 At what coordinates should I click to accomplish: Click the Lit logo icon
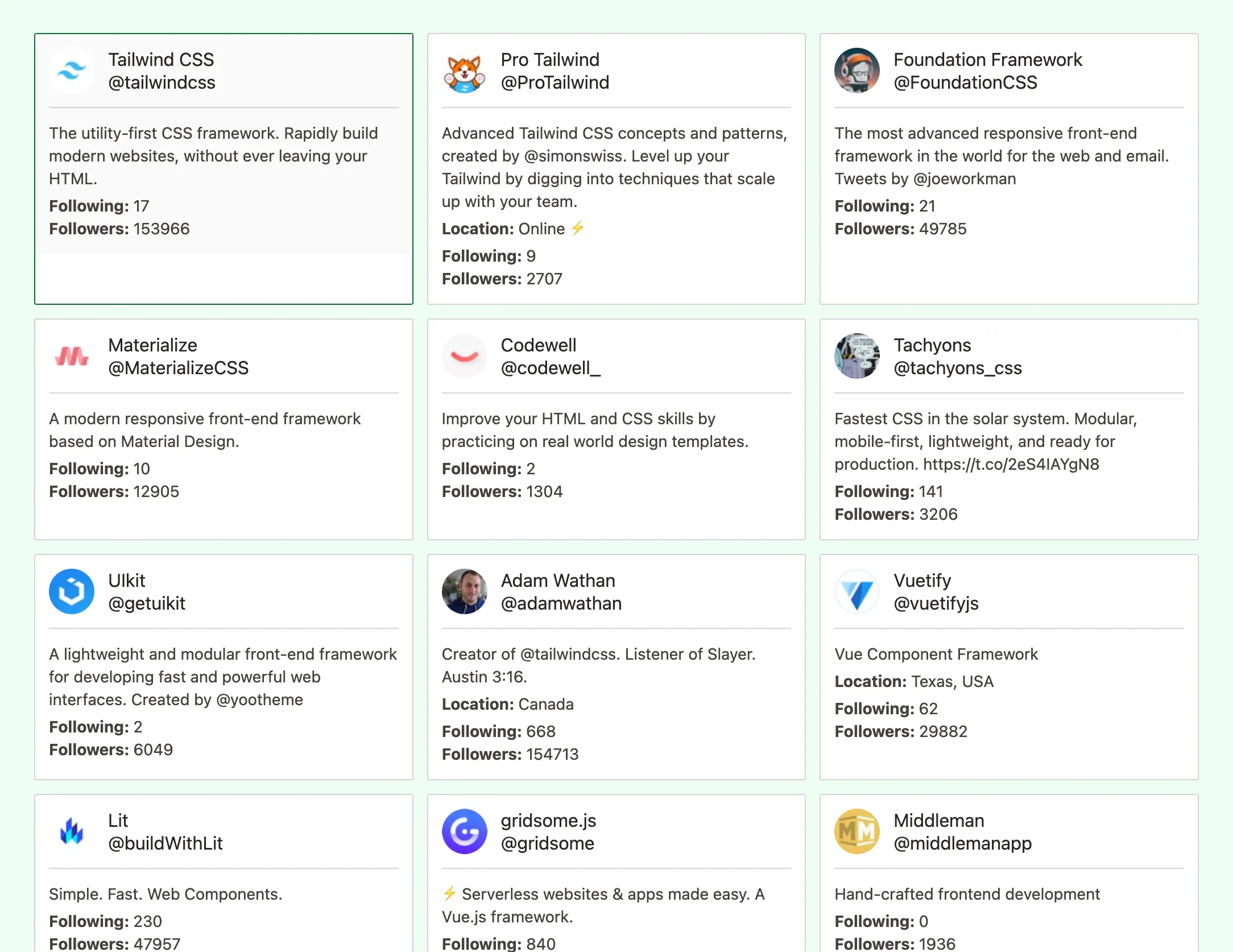[x=72, y=831]
